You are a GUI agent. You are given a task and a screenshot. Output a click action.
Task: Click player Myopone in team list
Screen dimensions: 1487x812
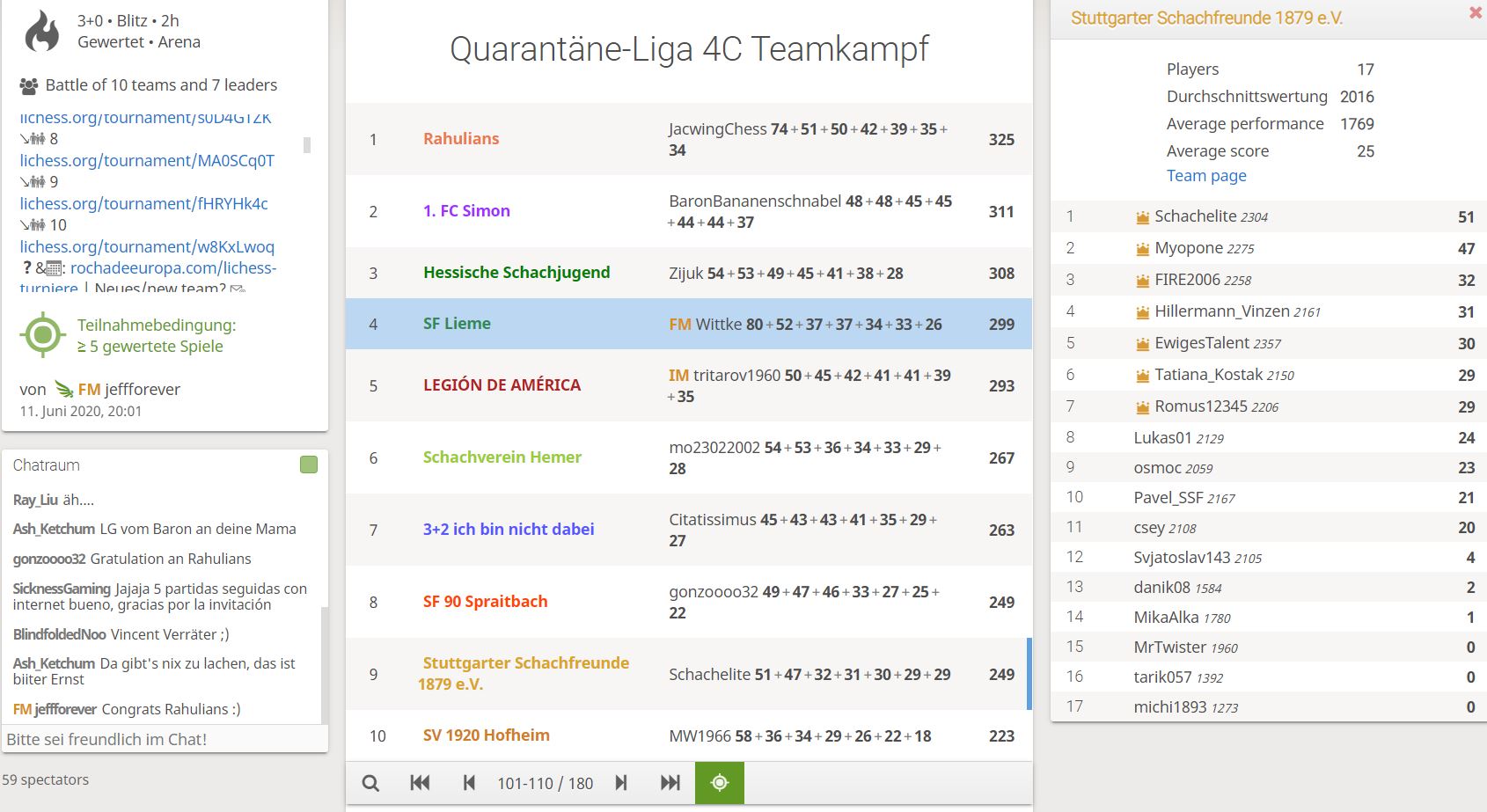click(1189, 248)
